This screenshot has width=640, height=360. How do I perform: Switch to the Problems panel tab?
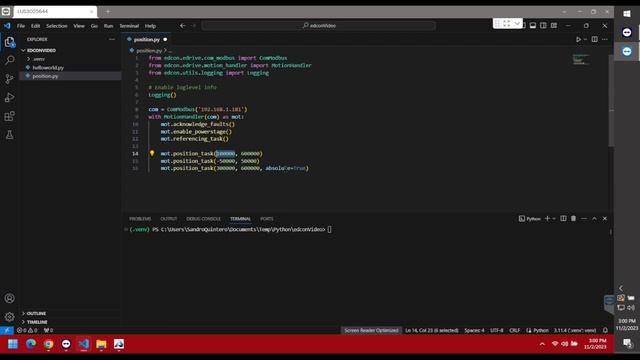(140, 219)
